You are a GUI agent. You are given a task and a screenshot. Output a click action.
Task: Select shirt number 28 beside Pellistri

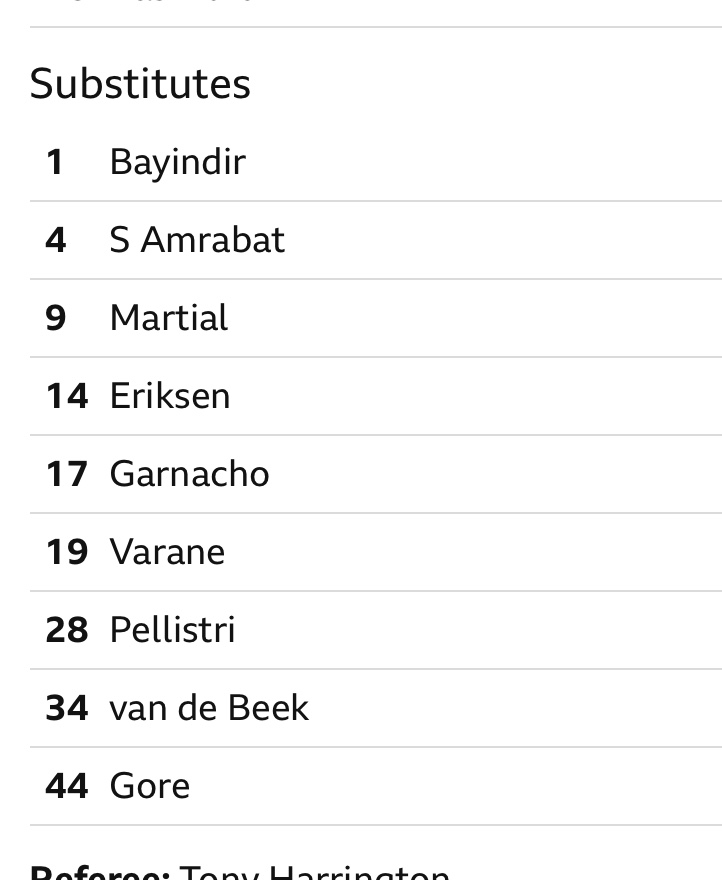(x=67, y=630)
